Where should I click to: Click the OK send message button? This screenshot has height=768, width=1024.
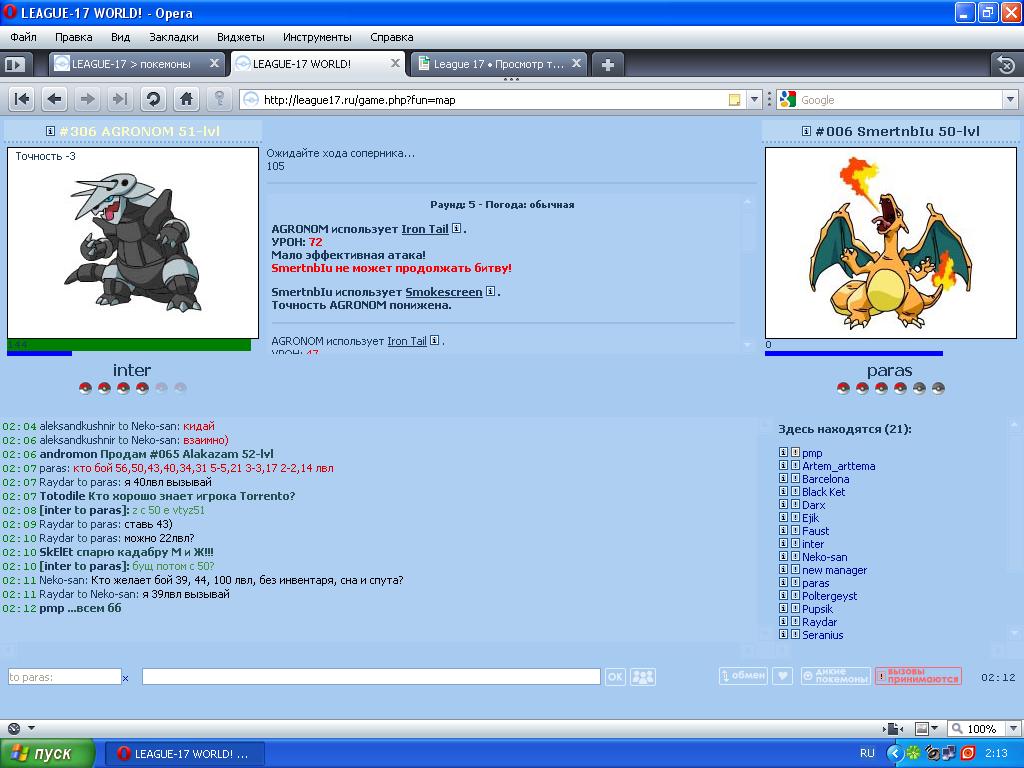(615, 677)
